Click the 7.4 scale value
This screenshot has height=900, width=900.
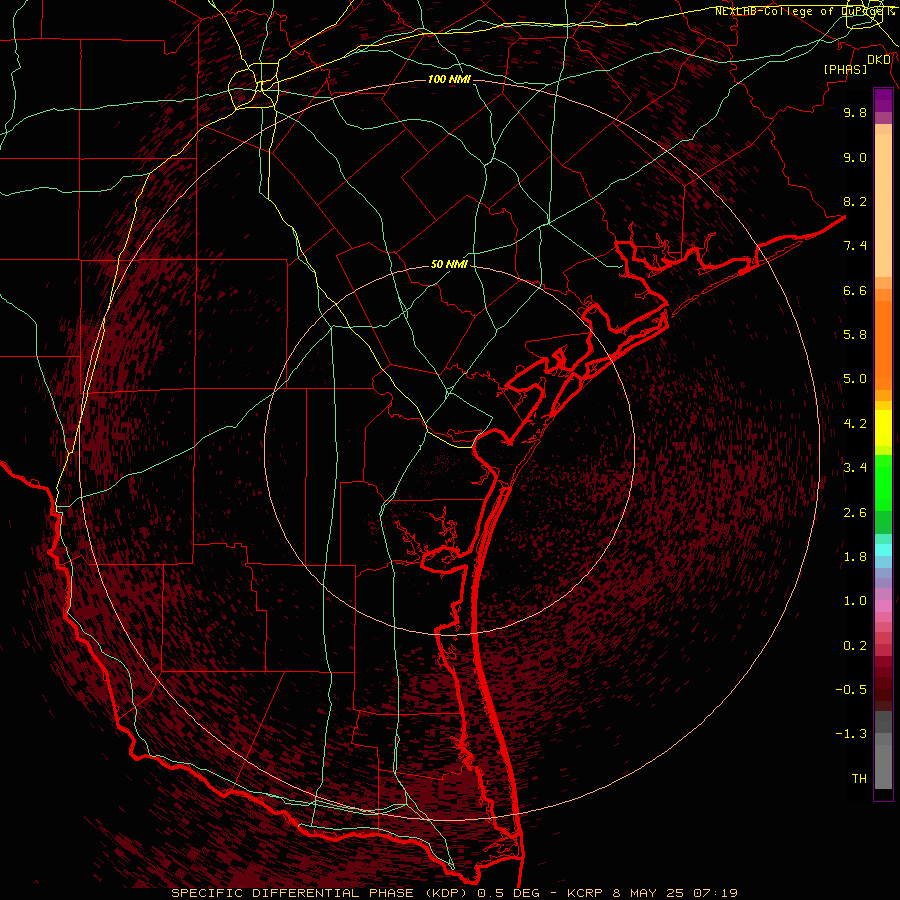[x=855, y=246]
